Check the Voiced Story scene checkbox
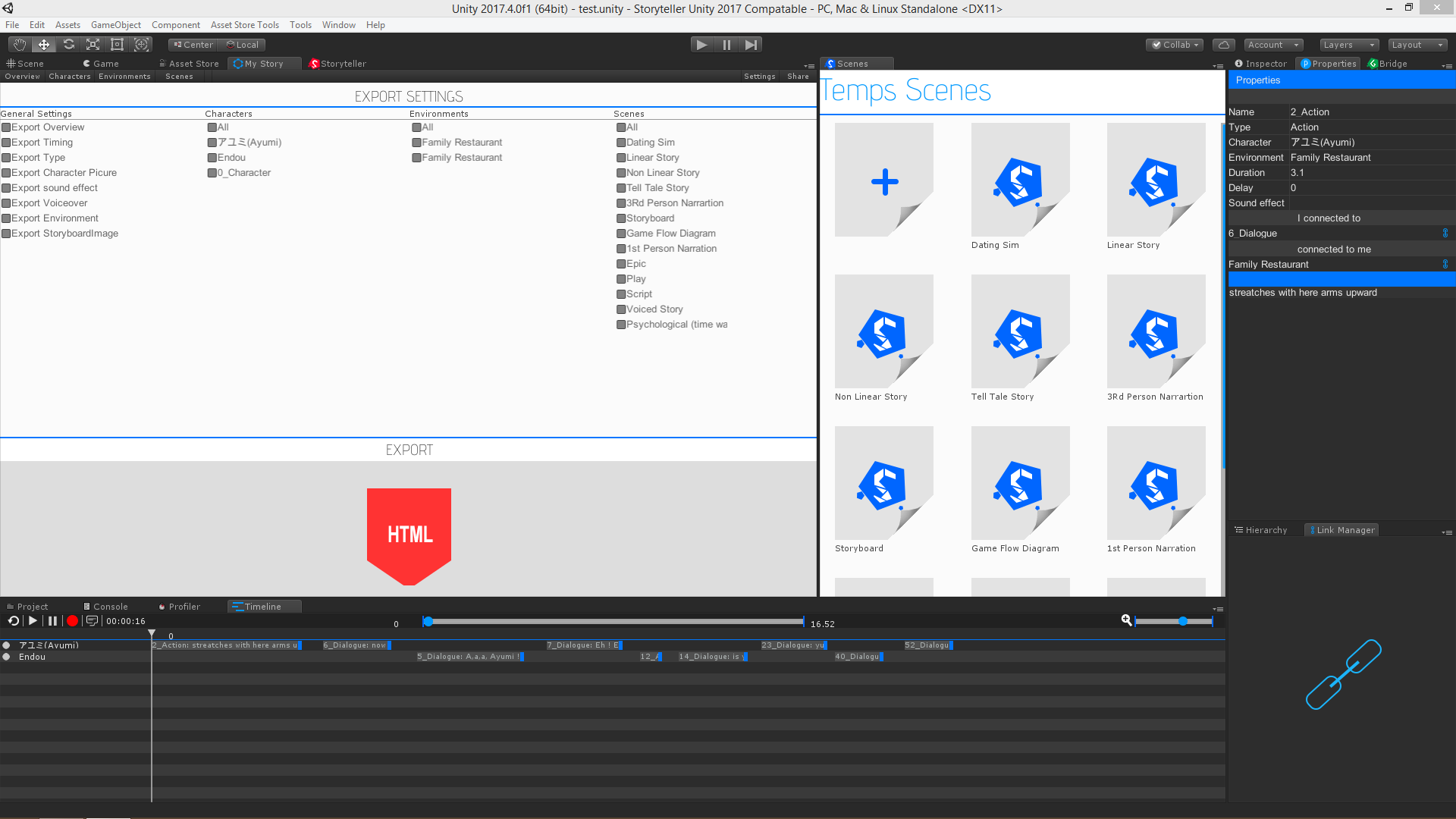Screen dimensions: 1456x819 621,309
